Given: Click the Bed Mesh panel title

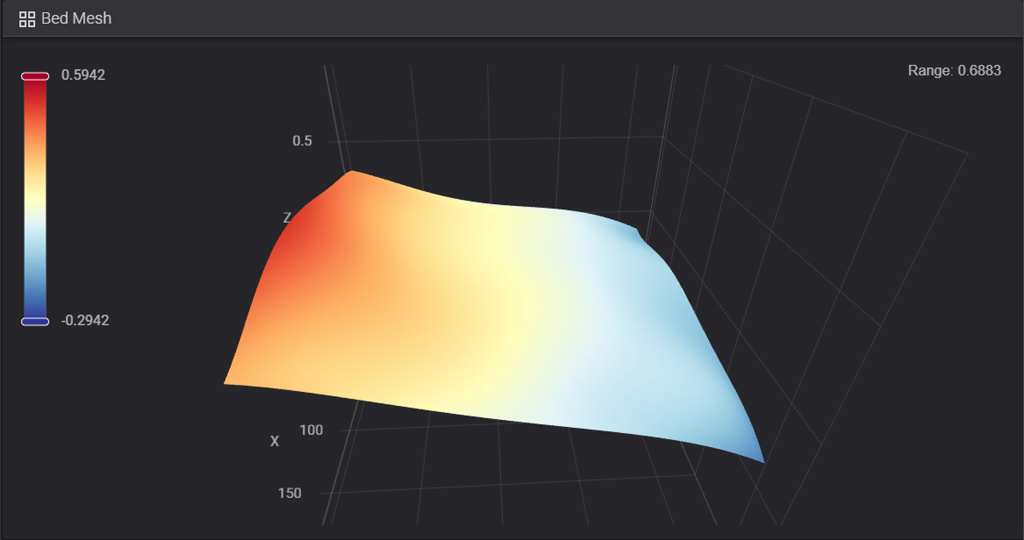Looking at the screenshot, I should [x=76, y=19].
